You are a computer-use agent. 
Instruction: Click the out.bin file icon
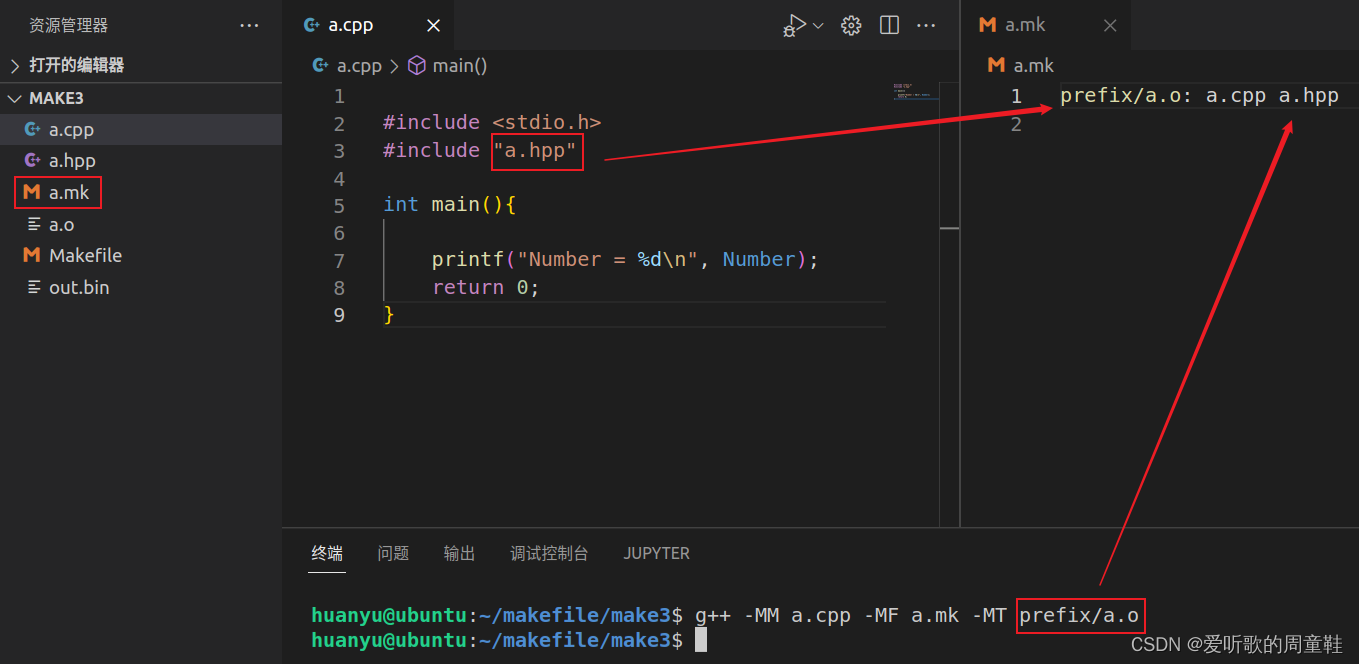tap(33, 287)
